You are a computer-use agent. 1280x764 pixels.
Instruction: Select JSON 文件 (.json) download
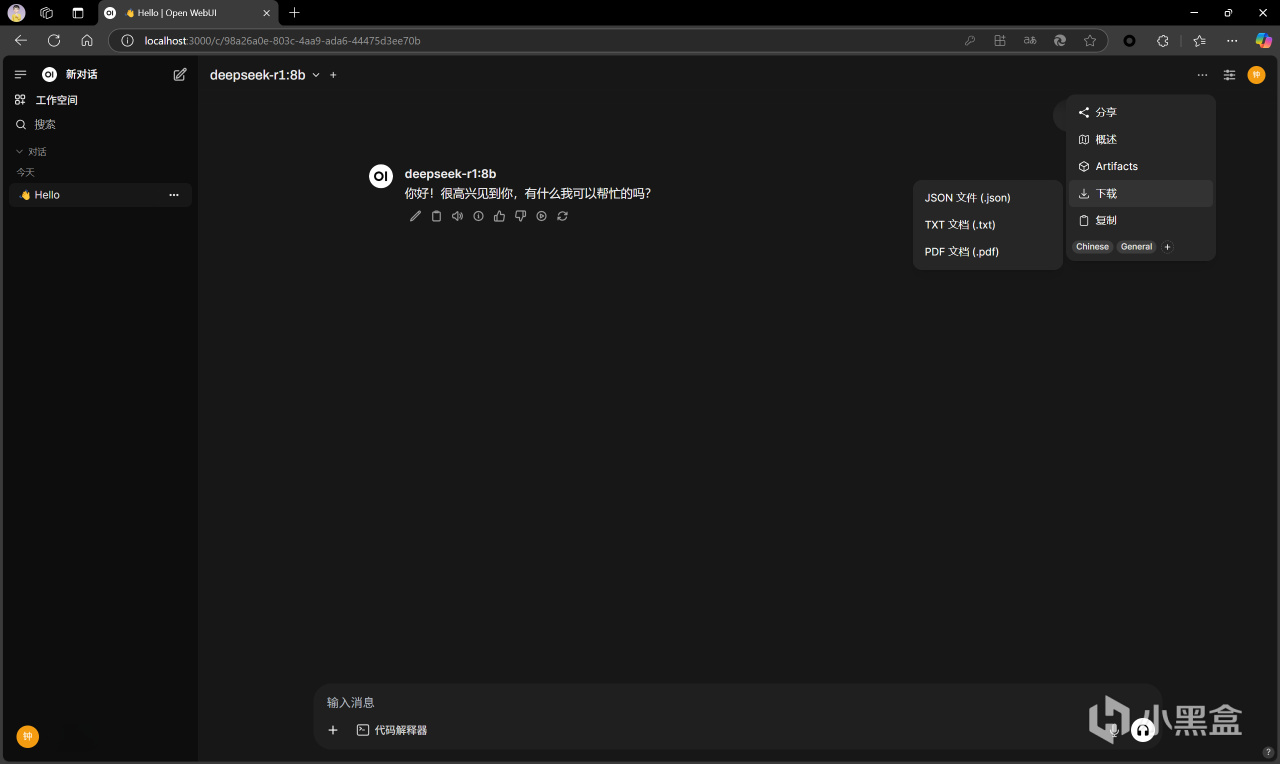point(988,198)
